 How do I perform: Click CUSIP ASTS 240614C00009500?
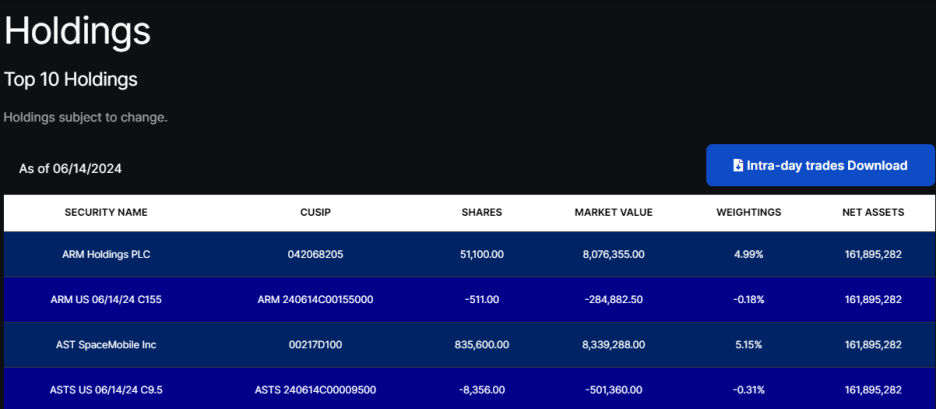pos(315,390)
